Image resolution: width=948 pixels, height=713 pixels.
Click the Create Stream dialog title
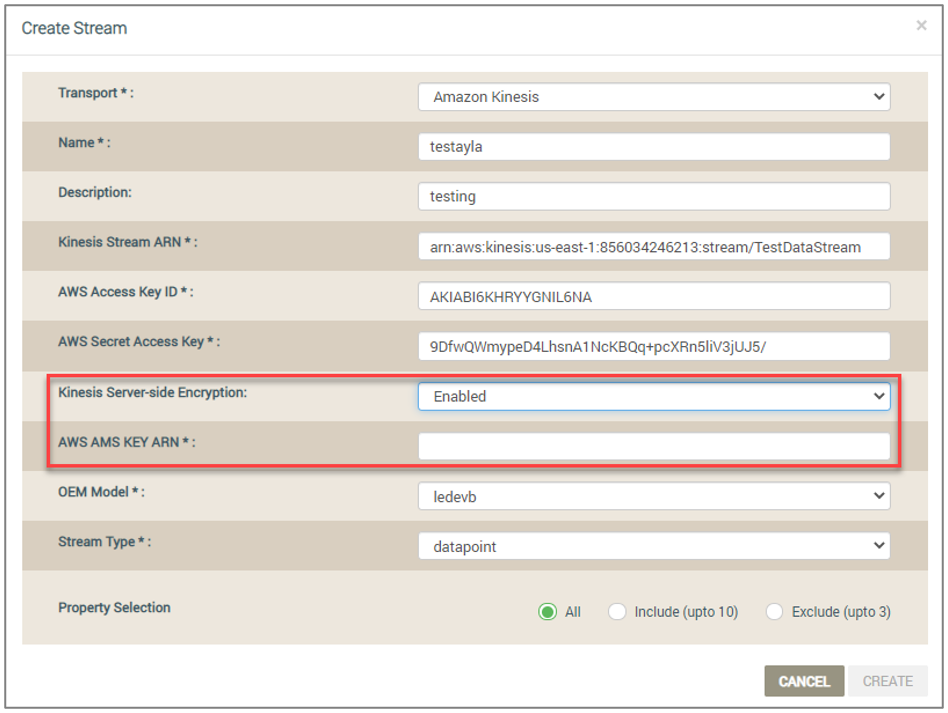point(74,28)
